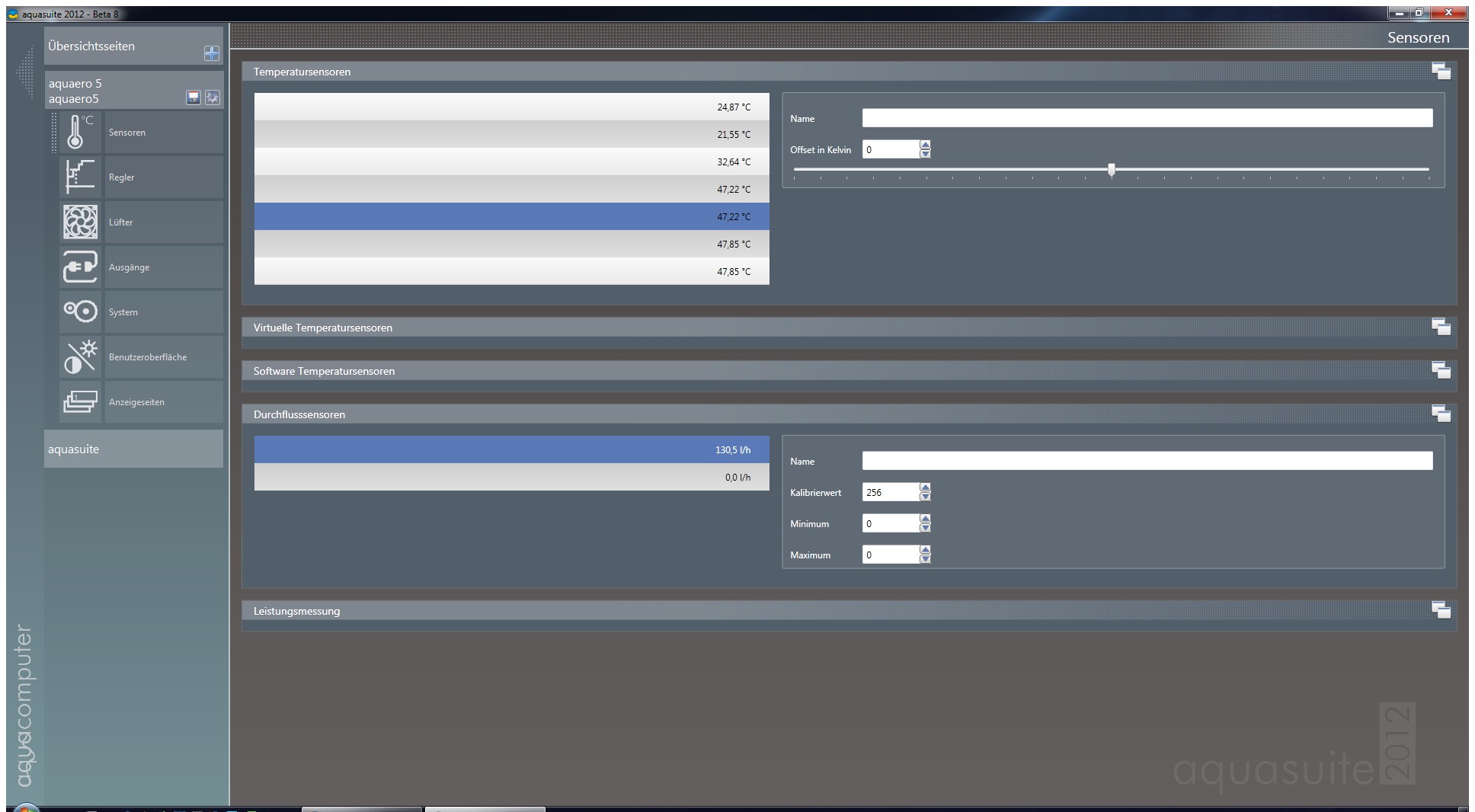Open System via the gears icon

(80, 312)
